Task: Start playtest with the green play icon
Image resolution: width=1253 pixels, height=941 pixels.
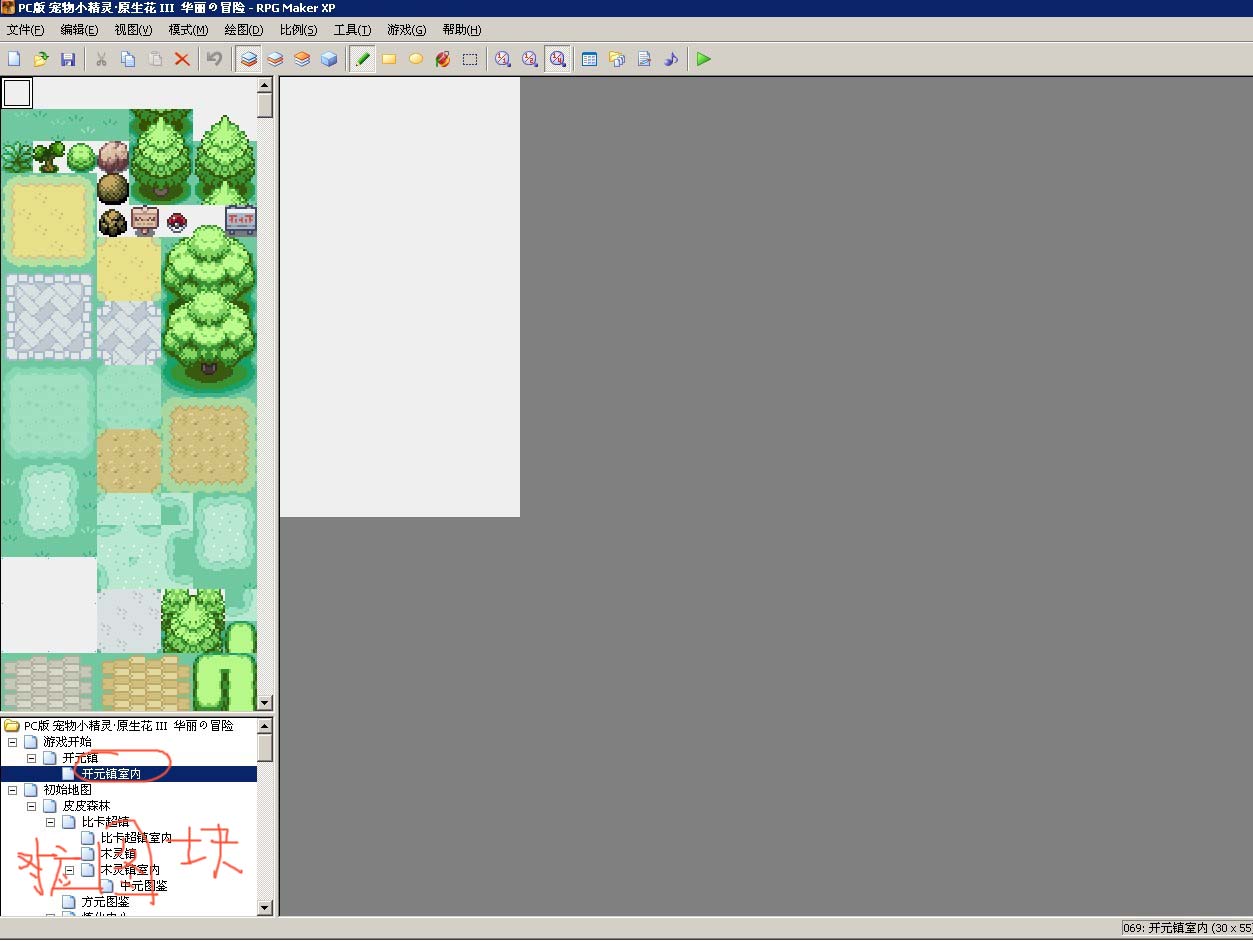Action: pyautogui.click(x=704, y=59)
